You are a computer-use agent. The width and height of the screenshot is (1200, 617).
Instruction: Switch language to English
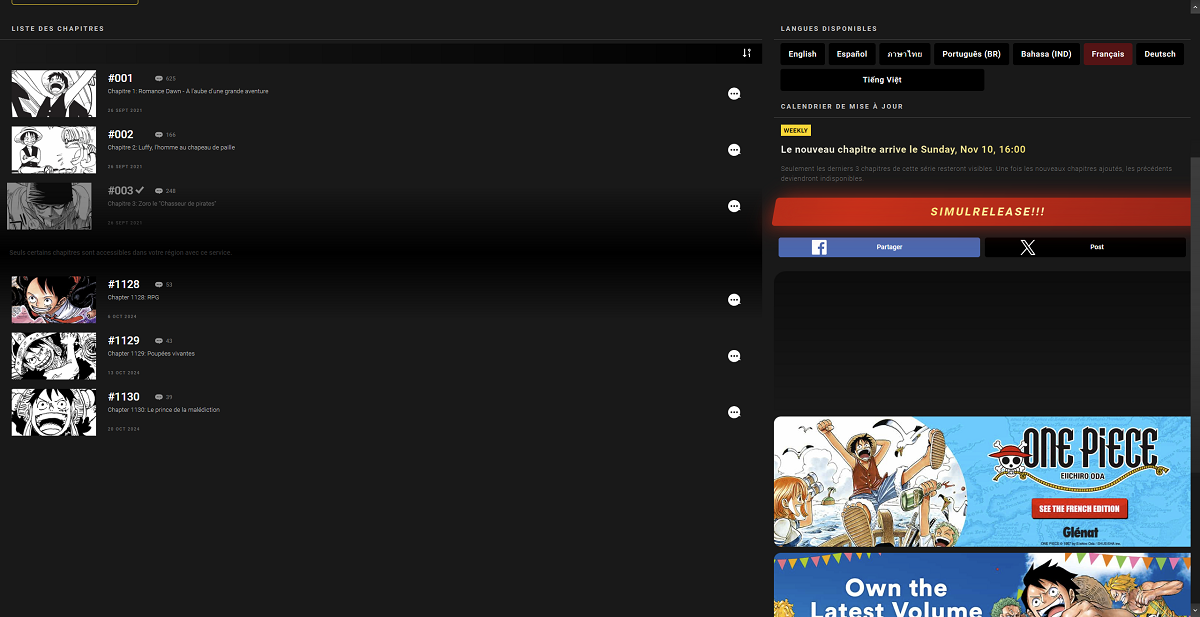pyautogui.click(x=802, y=54)
